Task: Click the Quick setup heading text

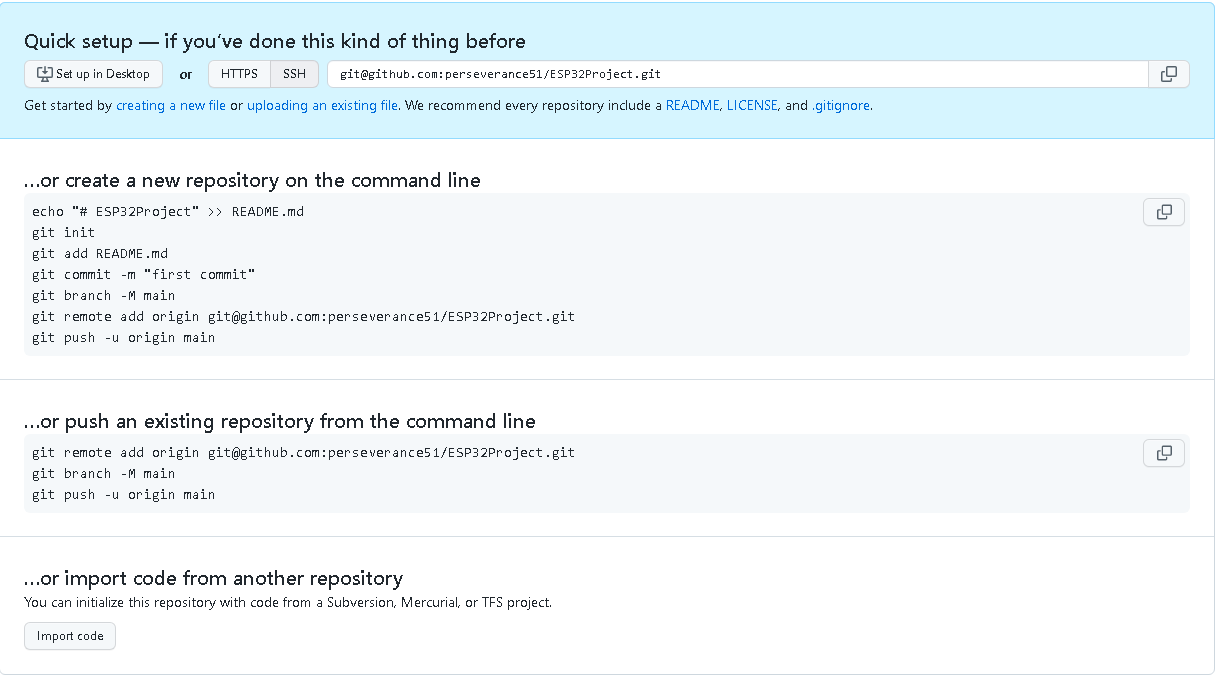Action: point(274,41)
